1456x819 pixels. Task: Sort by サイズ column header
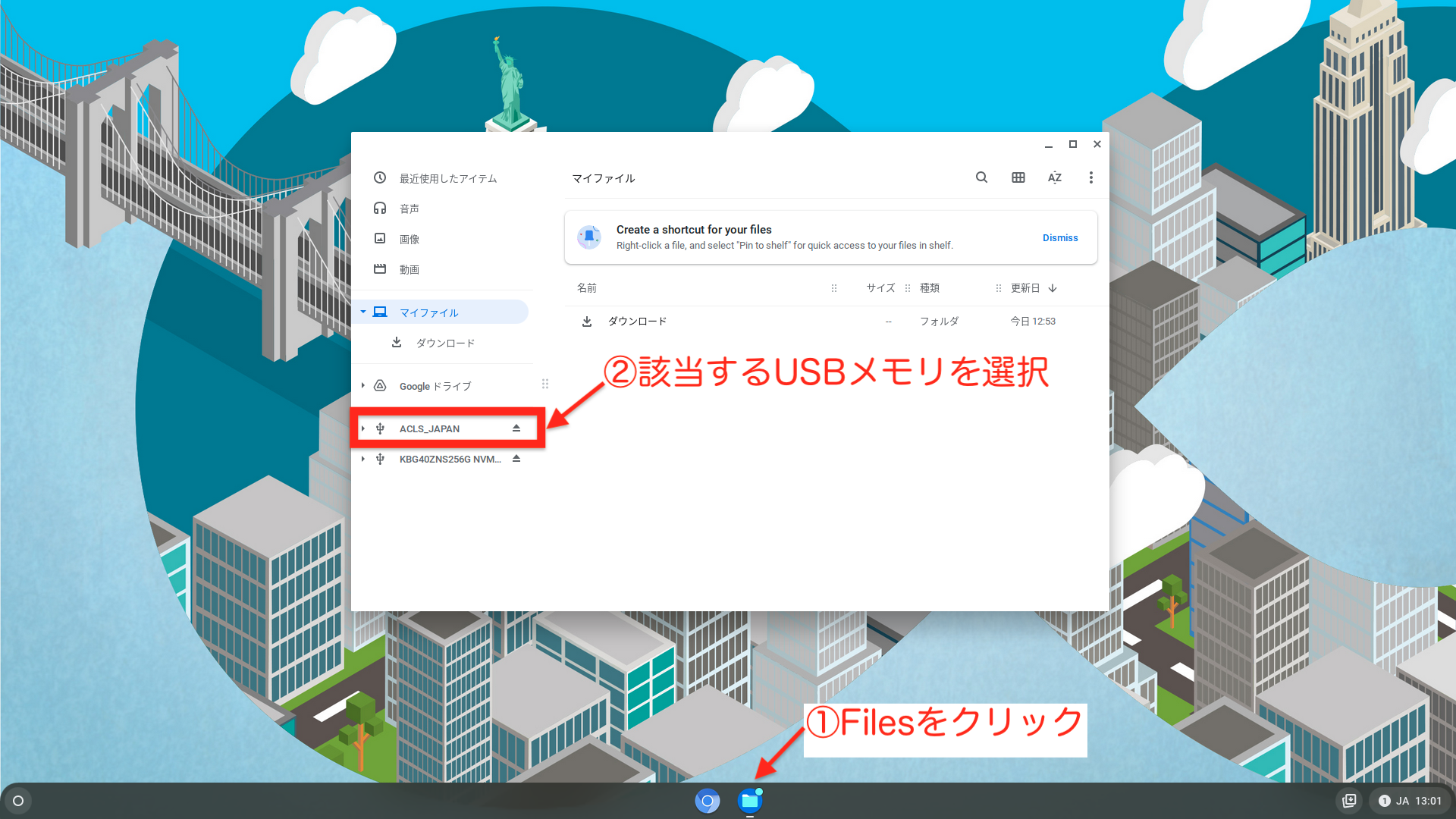click(x=880, y=288)
